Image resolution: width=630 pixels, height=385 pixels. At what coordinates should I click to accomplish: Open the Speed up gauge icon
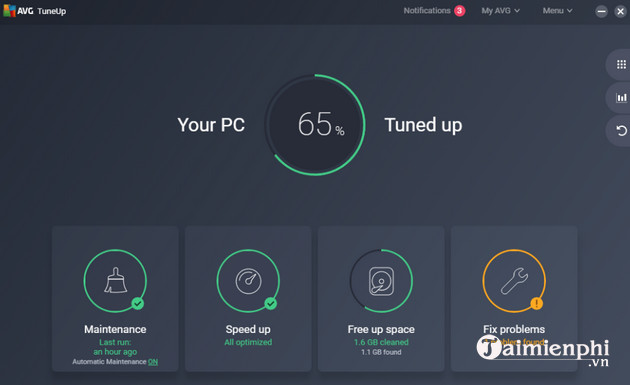(x=248, y=281)
